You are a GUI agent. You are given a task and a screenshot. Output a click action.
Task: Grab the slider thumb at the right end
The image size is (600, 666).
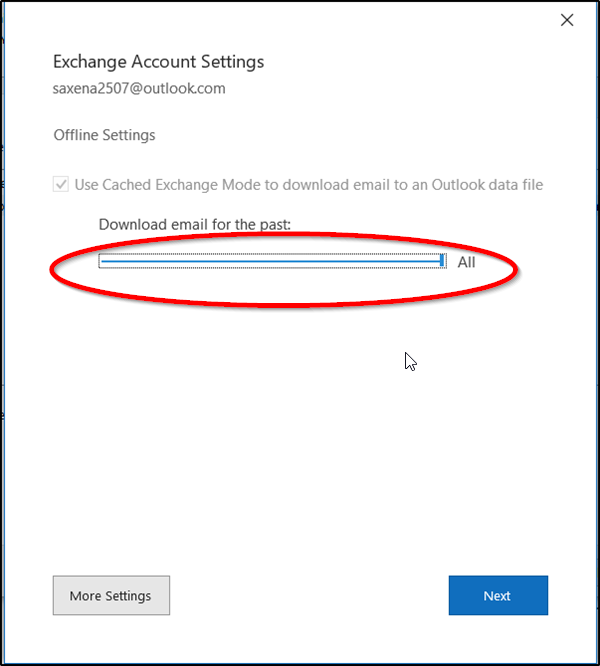442,261
